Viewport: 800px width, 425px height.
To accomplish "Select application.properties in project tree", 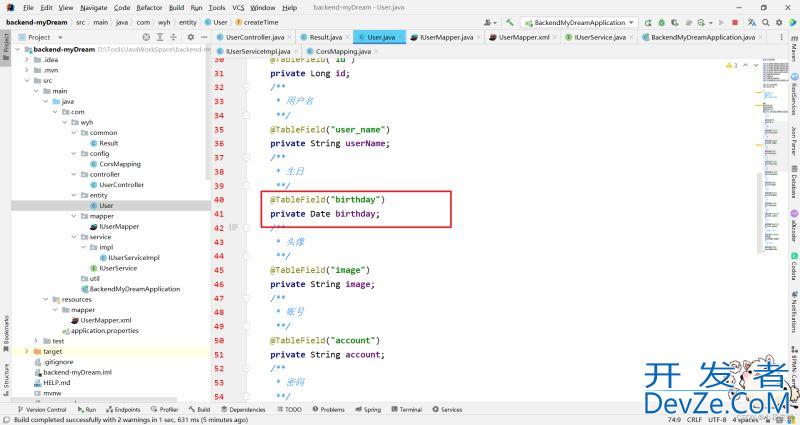I will pyautogui.click(x=101, y=331).
